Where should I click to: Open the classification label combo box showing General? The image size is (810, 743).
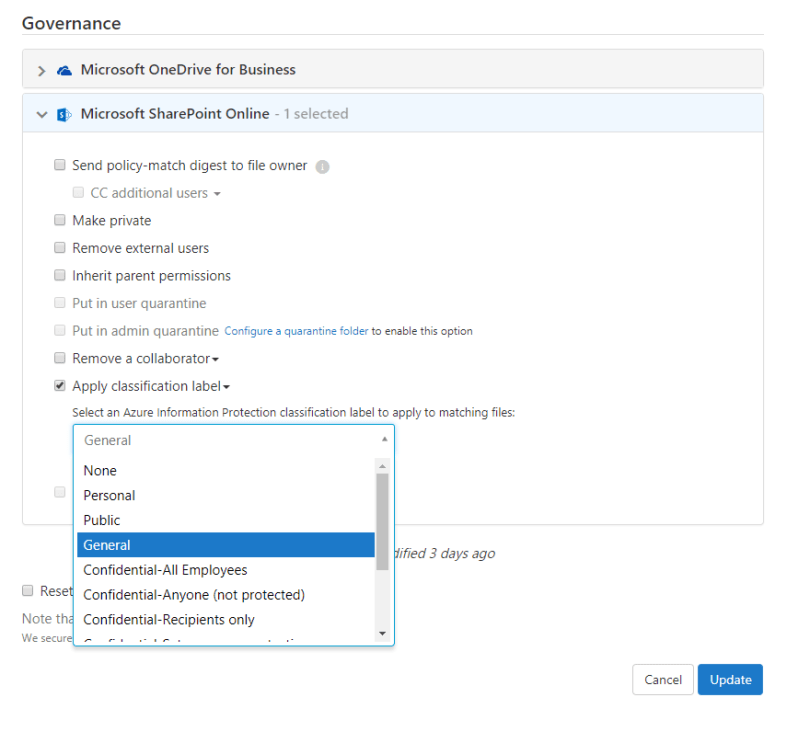[233, 440]
